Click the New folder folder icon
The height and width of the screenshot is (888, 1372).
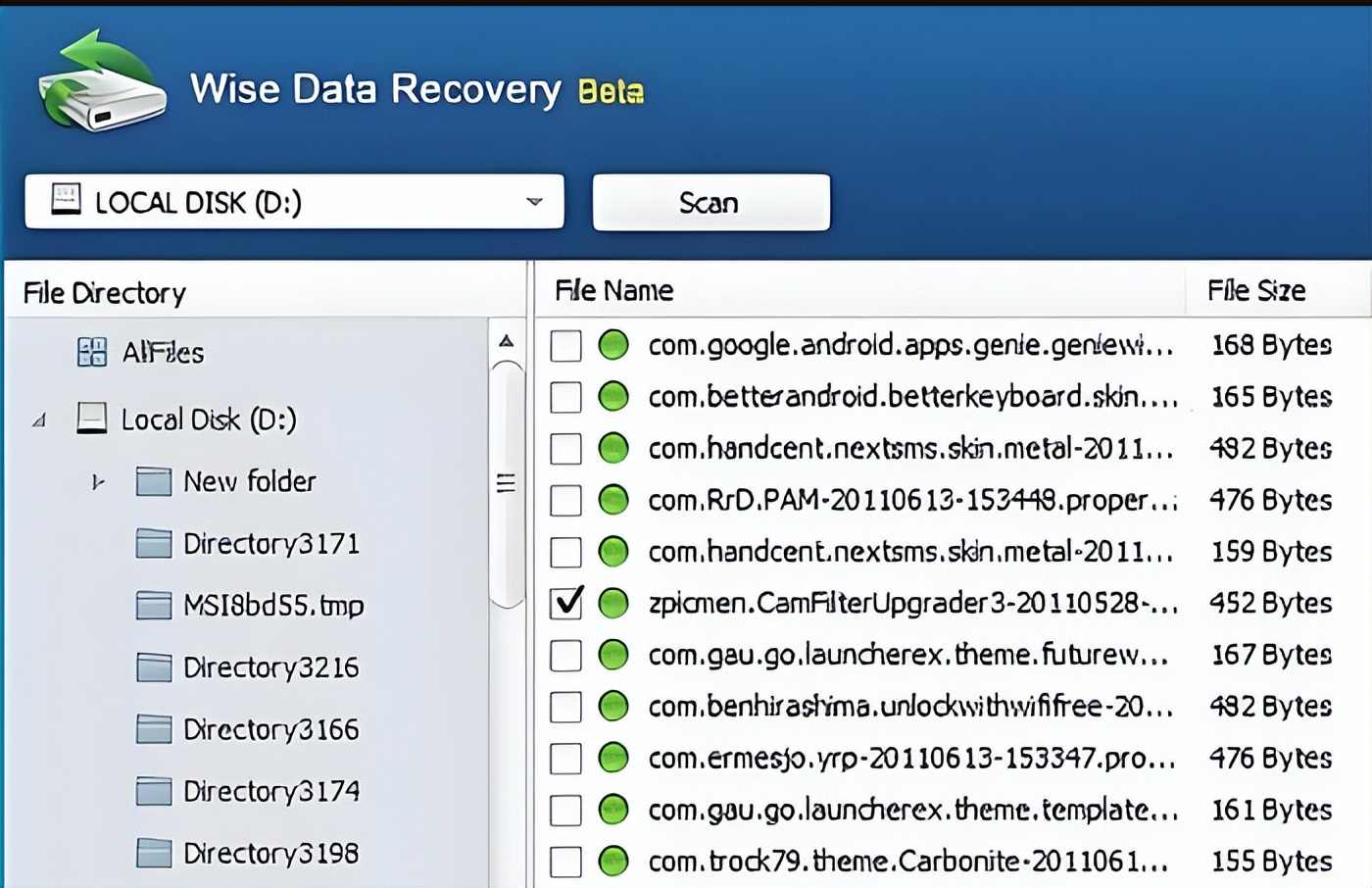click(x=154, y=481)
